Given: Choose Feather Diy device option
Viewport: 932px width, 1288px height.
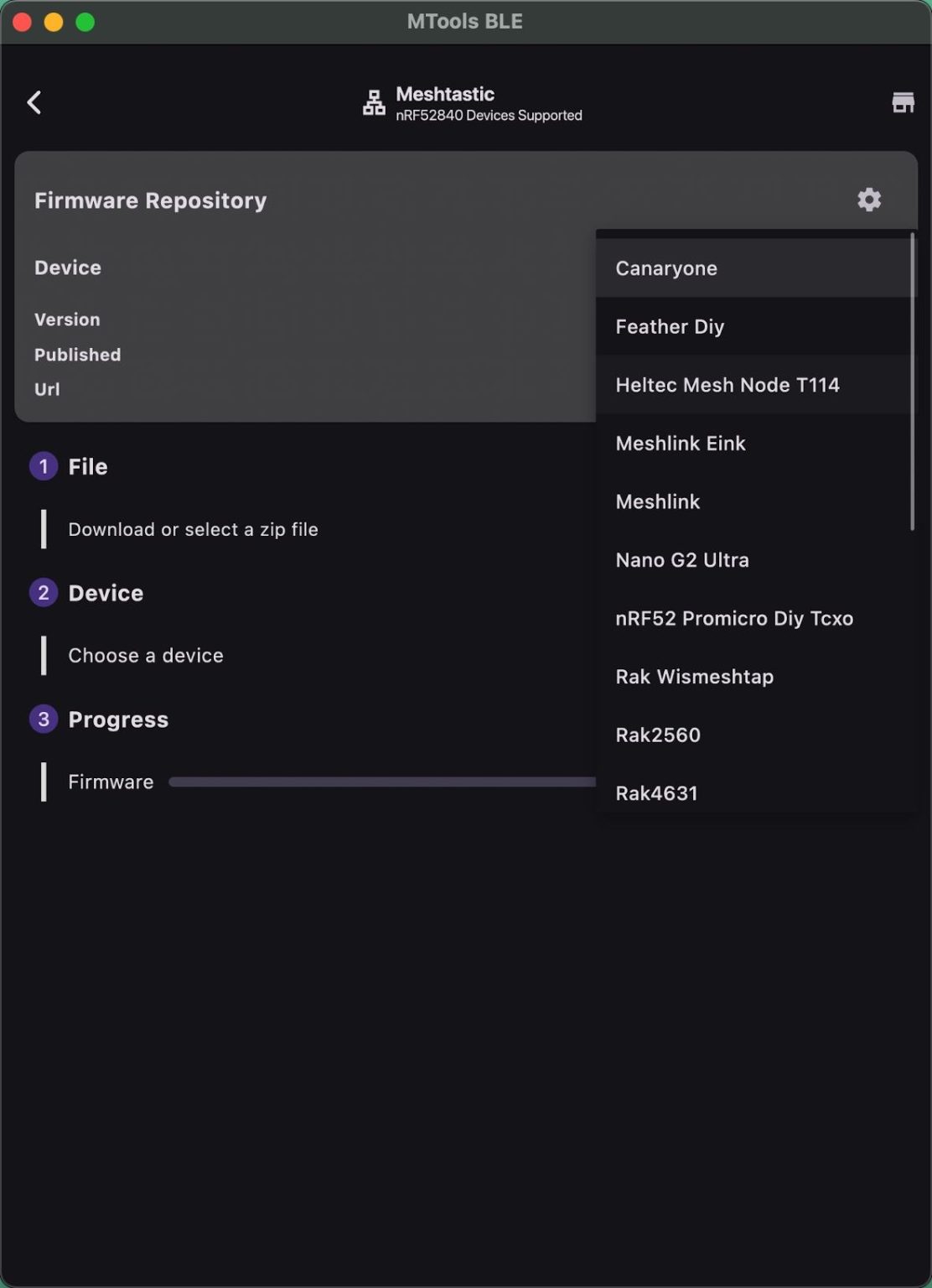Looking at the screenshot, I should [670, 327].
